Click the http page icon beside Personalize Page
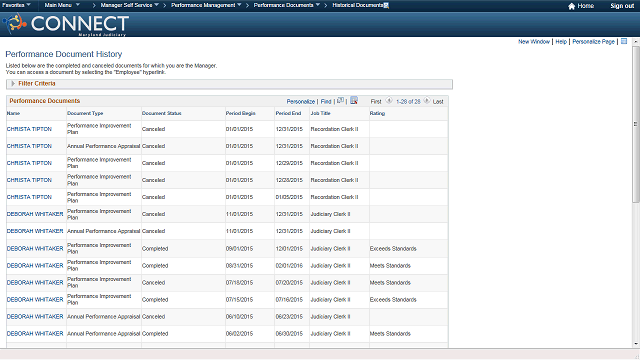Viewport: 640px width, 360px height. click(x=624, y=41)
